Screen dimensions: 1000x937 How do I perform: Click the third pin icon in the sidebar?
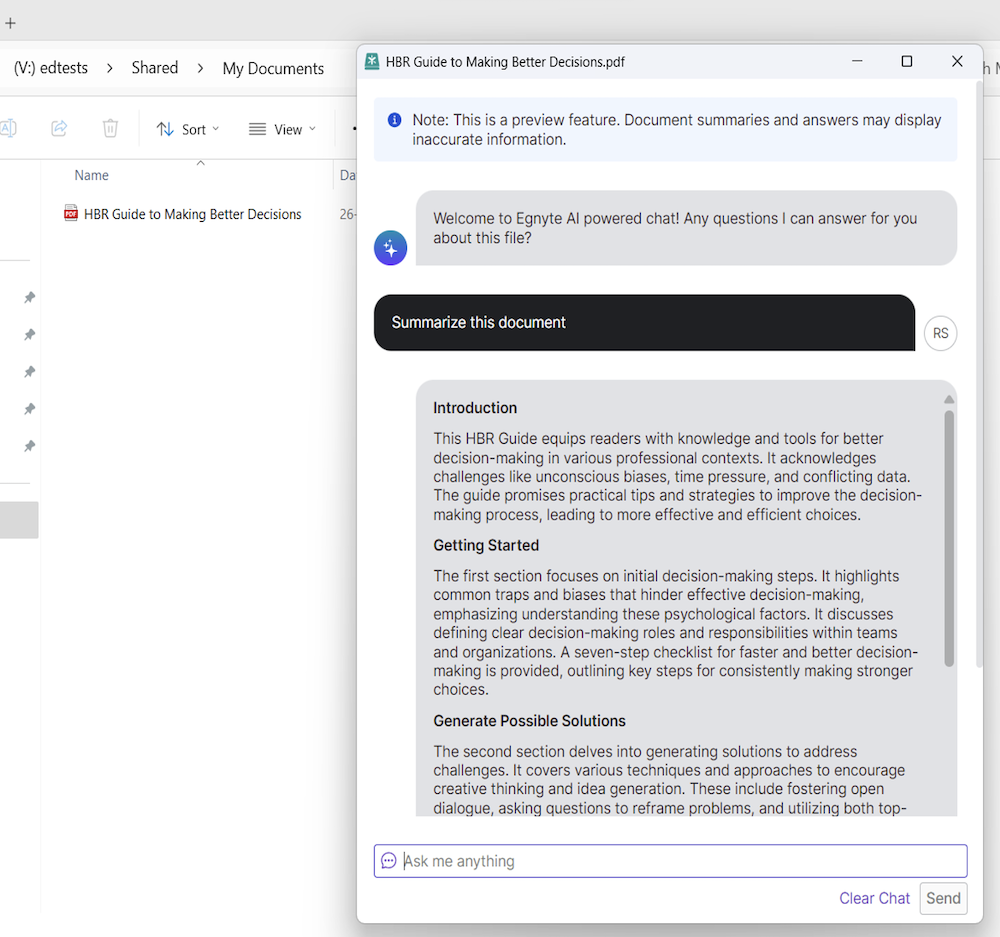[x=29, y=371]
